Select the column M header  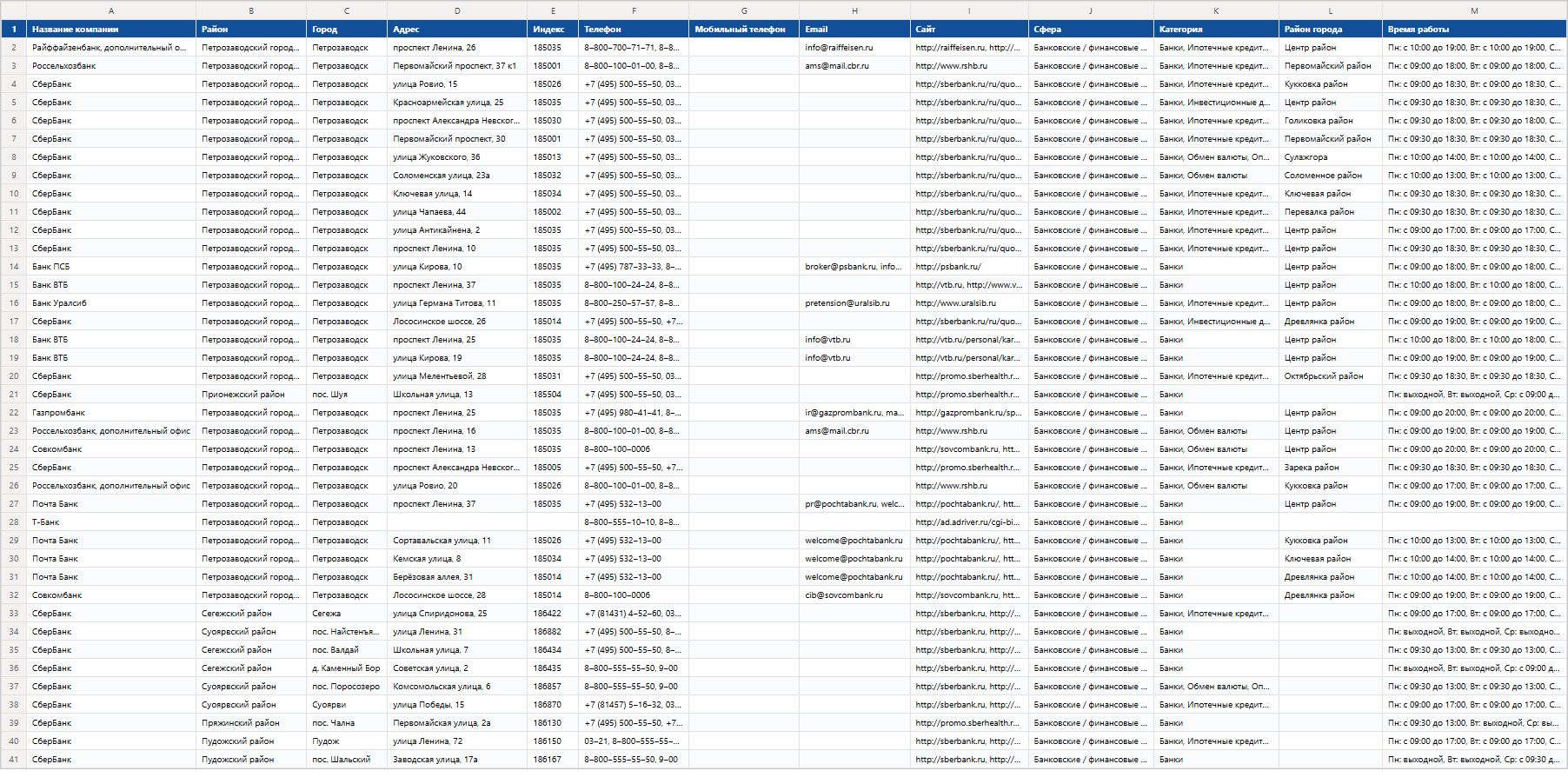(1474, 10)
